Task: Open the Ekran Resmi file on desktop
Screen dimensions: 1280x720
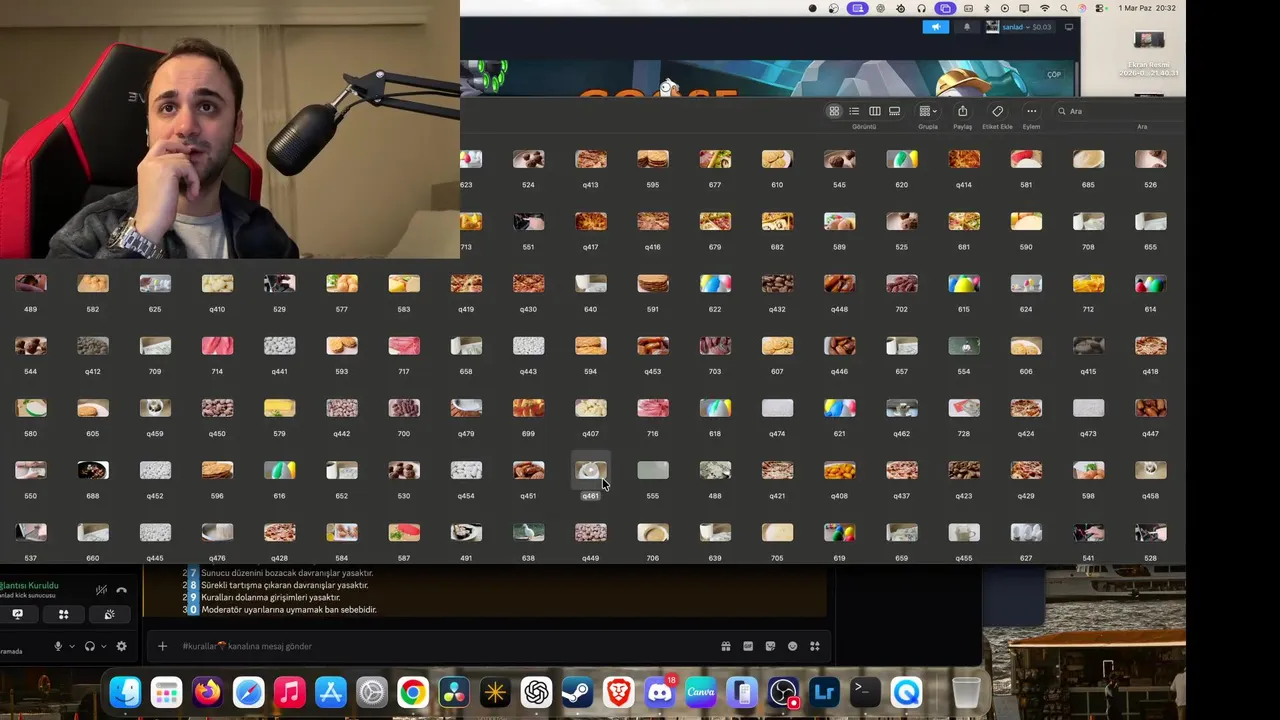Action: coord(1149,40)
